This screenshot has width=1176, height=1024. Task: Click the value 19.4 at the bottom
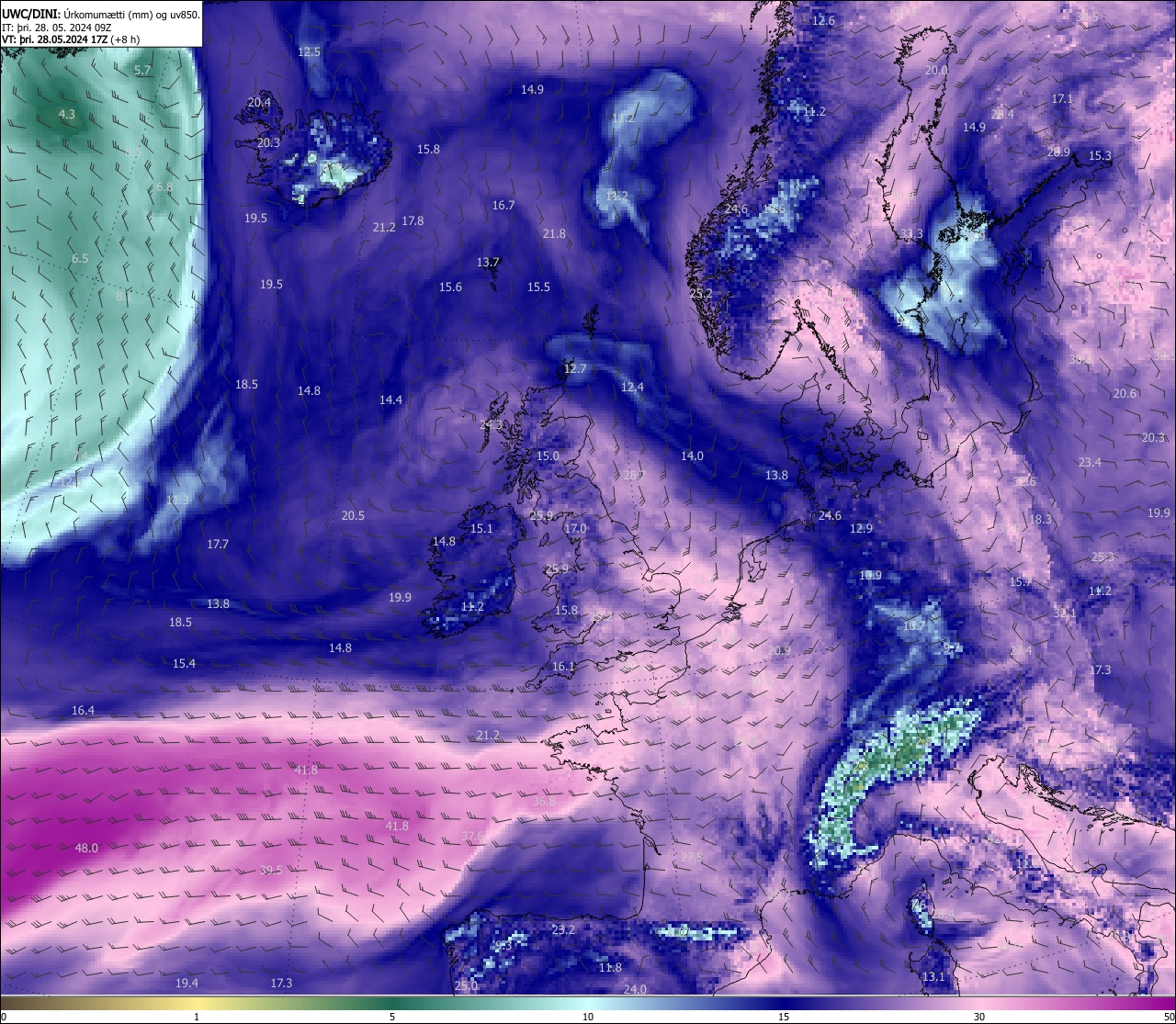[x=187, y=983]
